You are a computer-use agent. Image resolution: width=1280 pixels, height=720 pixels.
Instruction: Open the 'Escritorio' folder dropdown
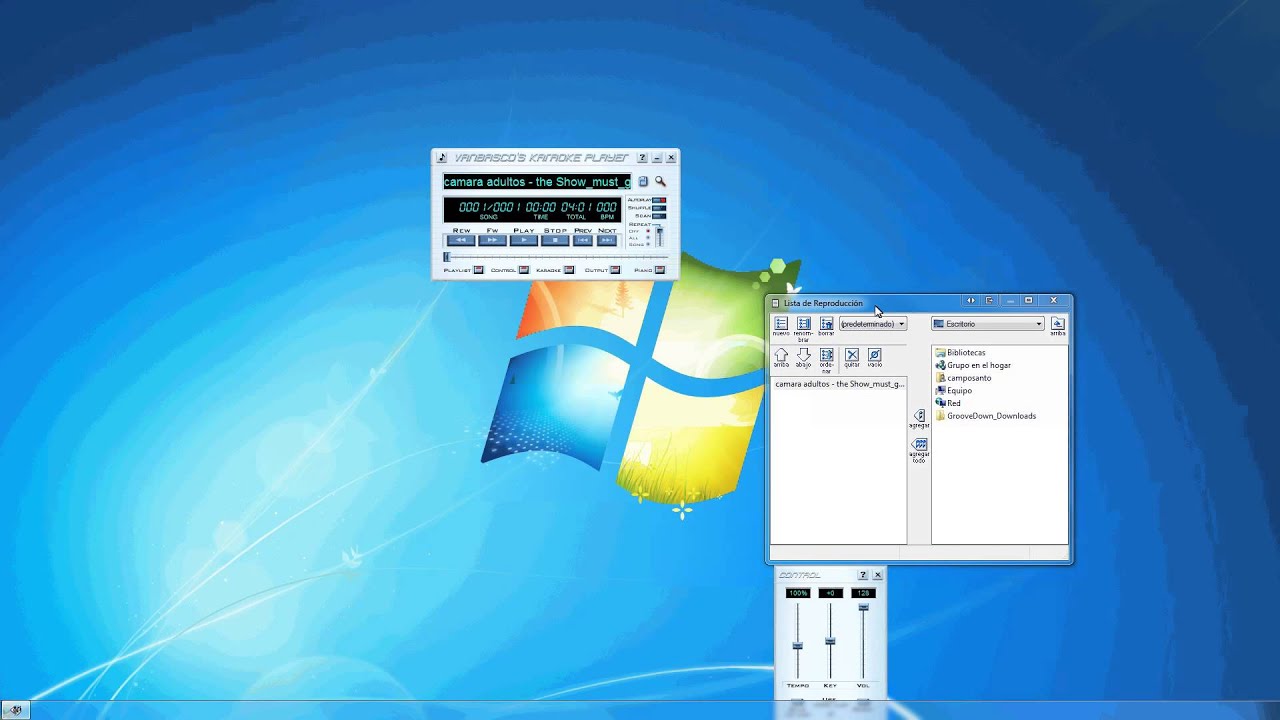coord(988,324)
